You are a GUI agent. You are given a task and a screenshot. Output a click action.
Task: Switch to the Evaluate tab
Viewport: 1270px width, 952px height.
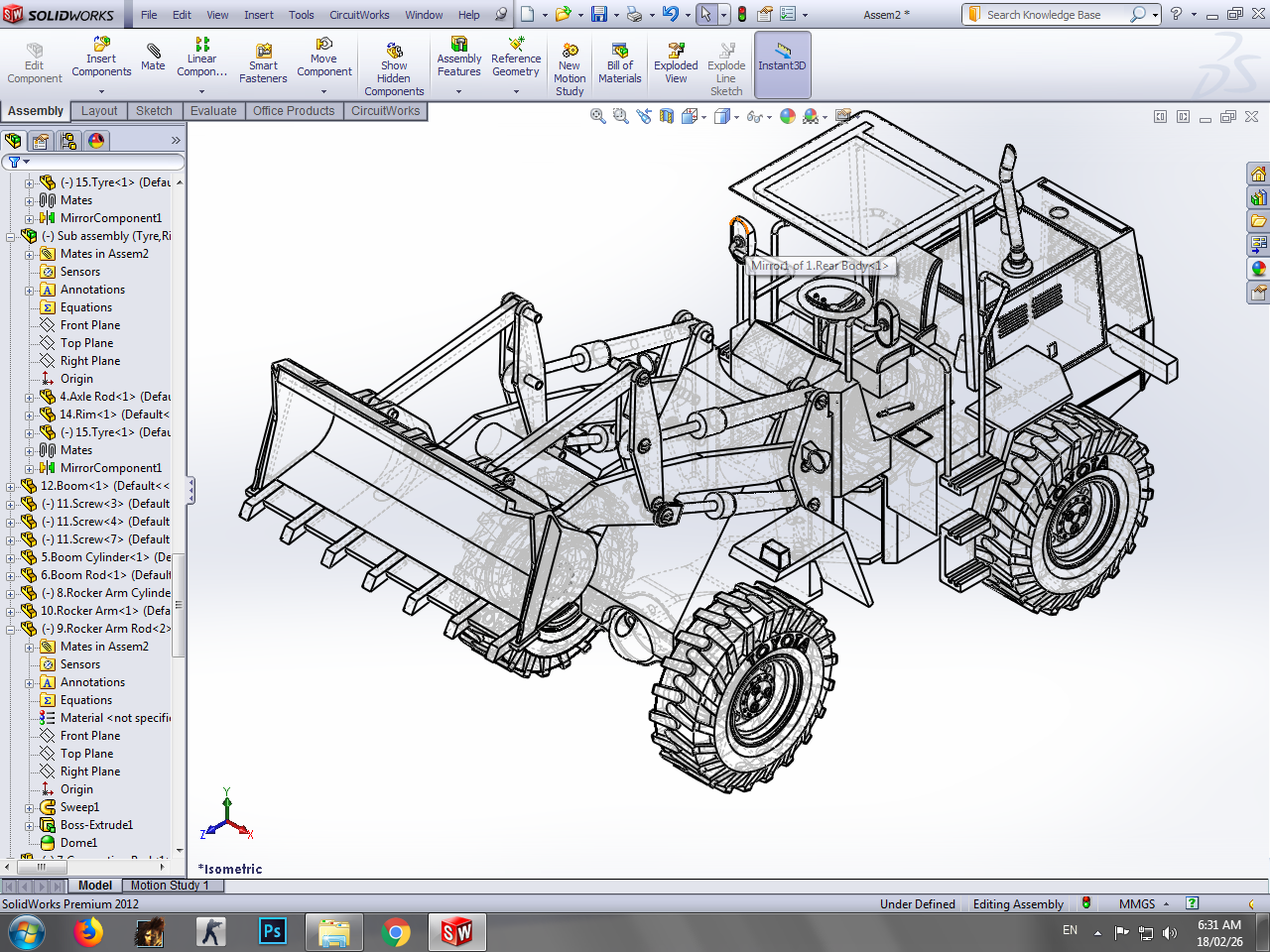pos(213,111)
